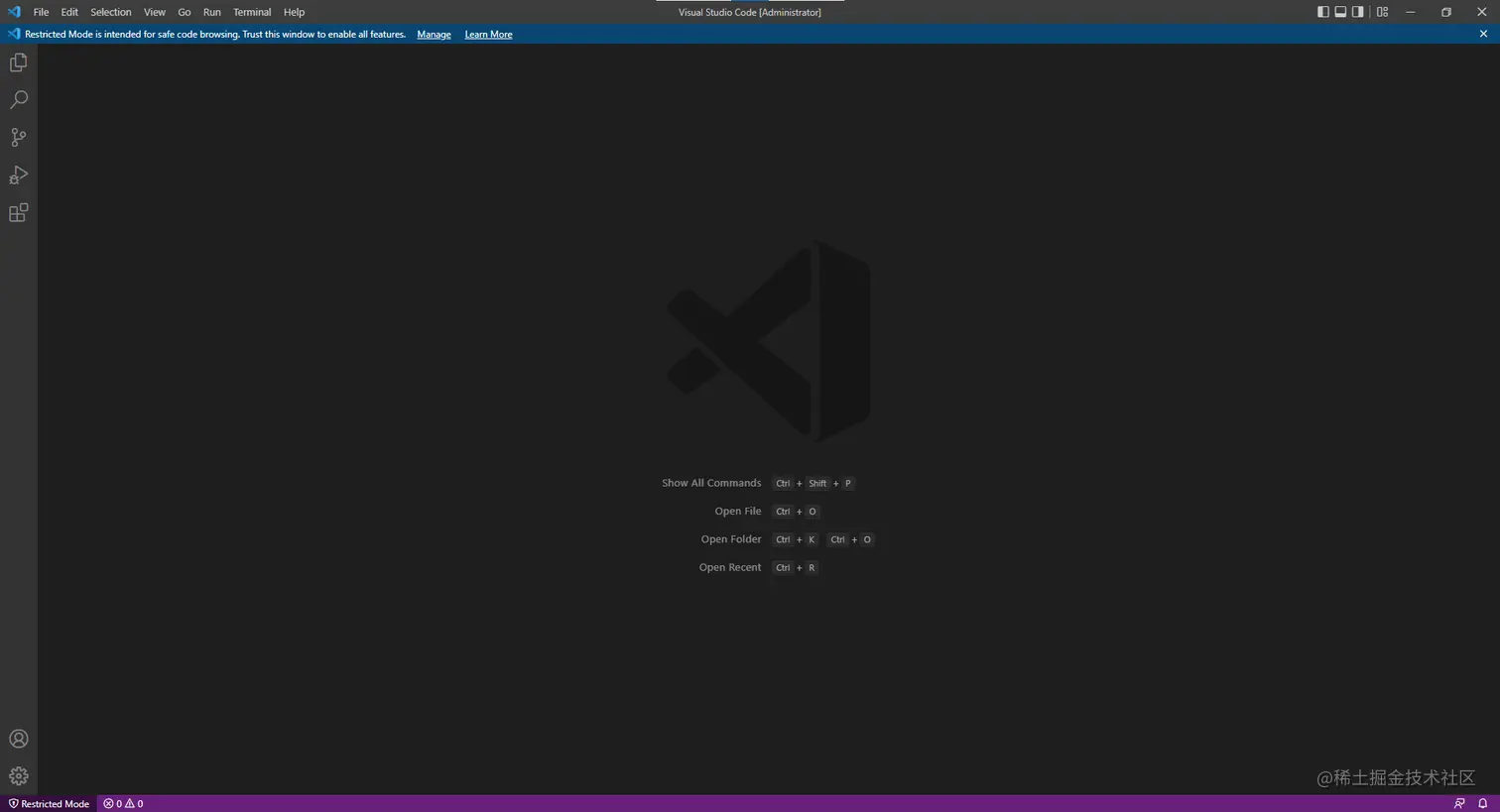Open the Terminal menu

pos(252,12)
